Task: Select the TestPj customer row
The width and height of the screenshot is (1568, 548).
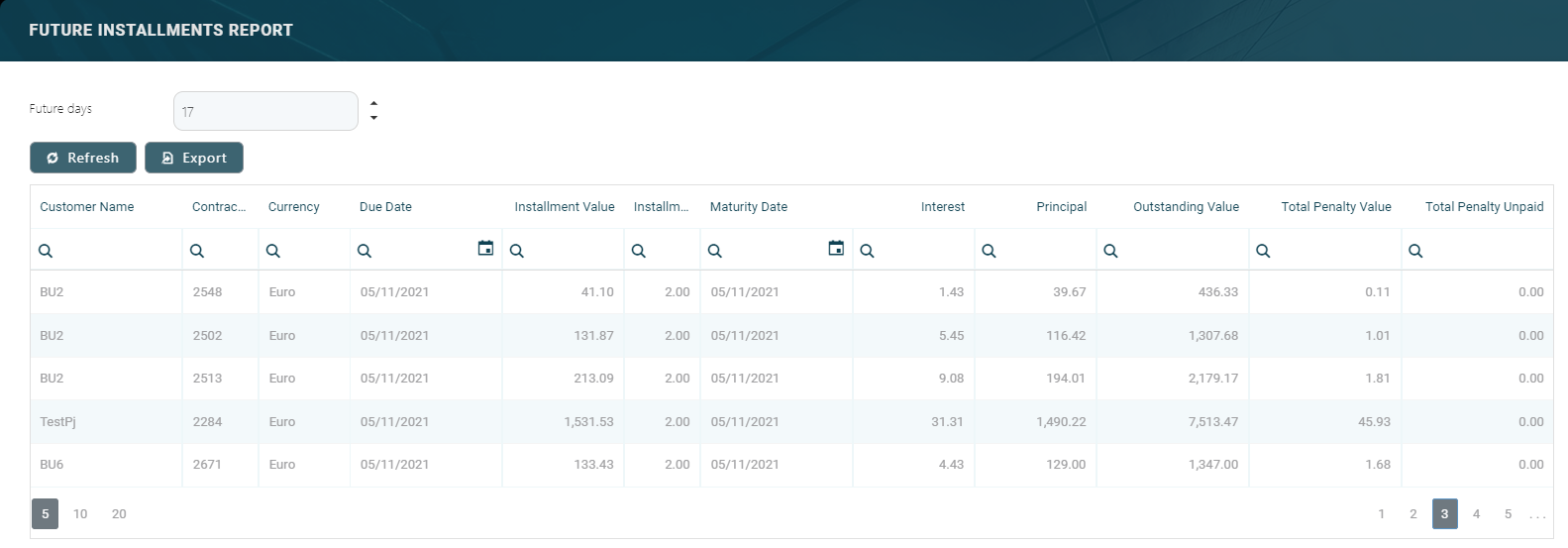Action: coord(57,421)
